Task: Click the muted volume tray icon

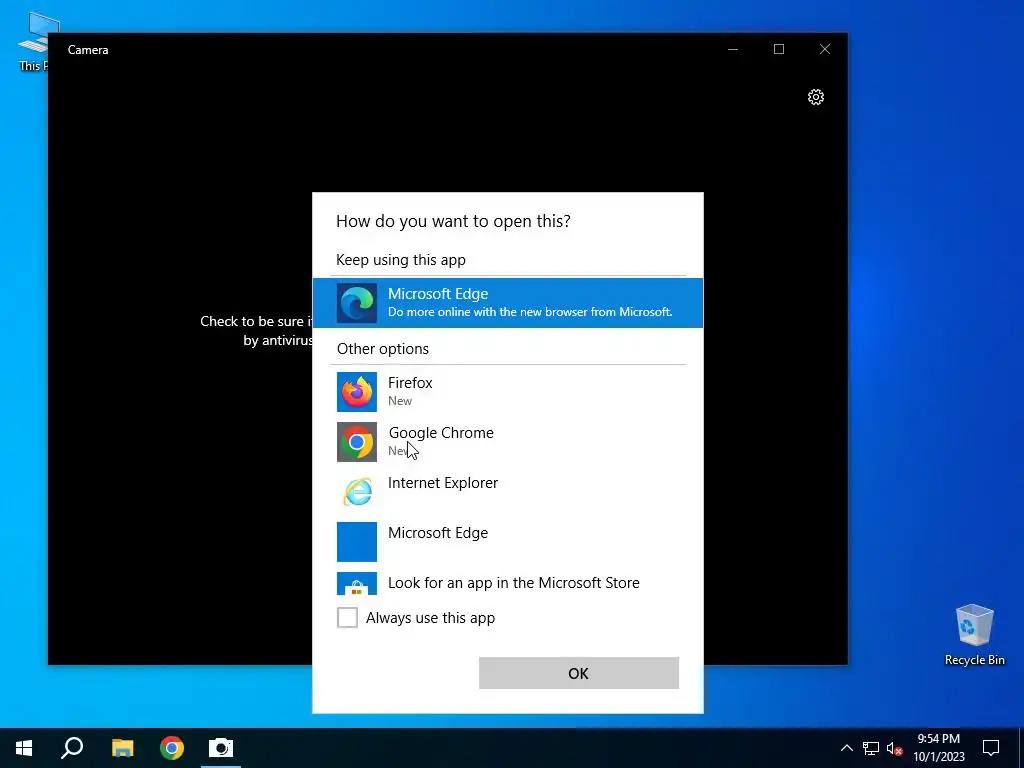Action: pyautogui.click(x=894, y=748)
